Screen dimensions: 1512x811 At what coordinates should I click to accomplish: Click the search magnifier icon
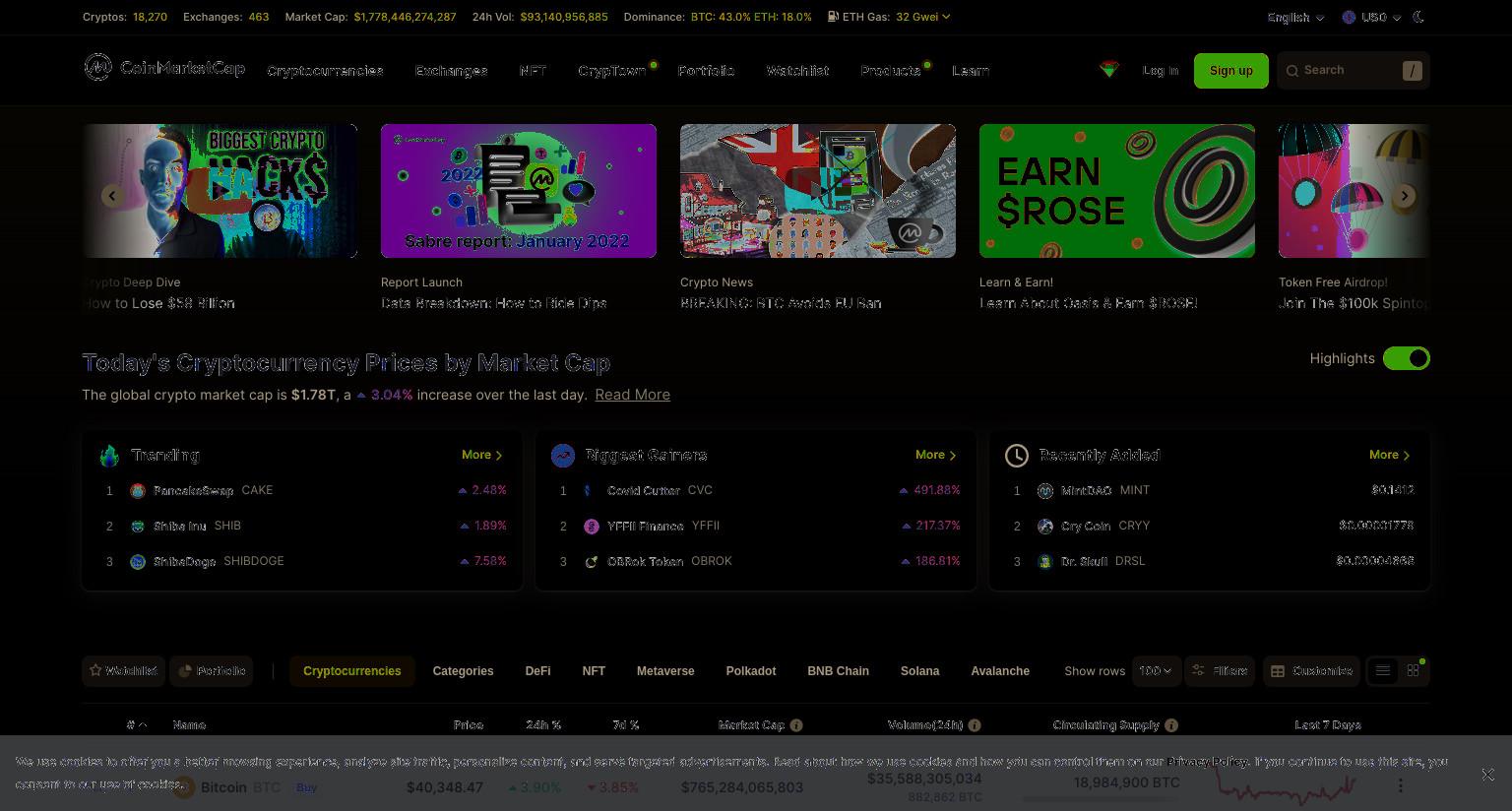[x=1292, y=70]
